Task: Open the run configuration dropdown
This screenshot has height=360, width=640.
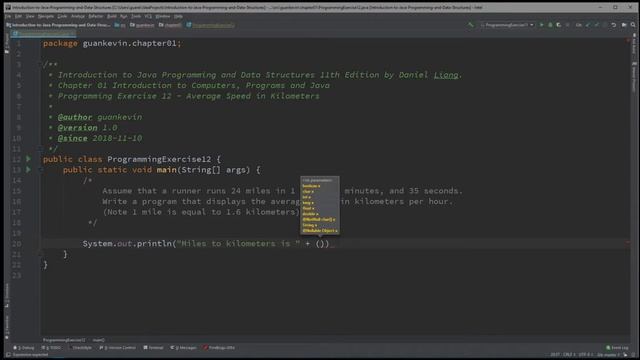Action: click(x=507, y=25)
